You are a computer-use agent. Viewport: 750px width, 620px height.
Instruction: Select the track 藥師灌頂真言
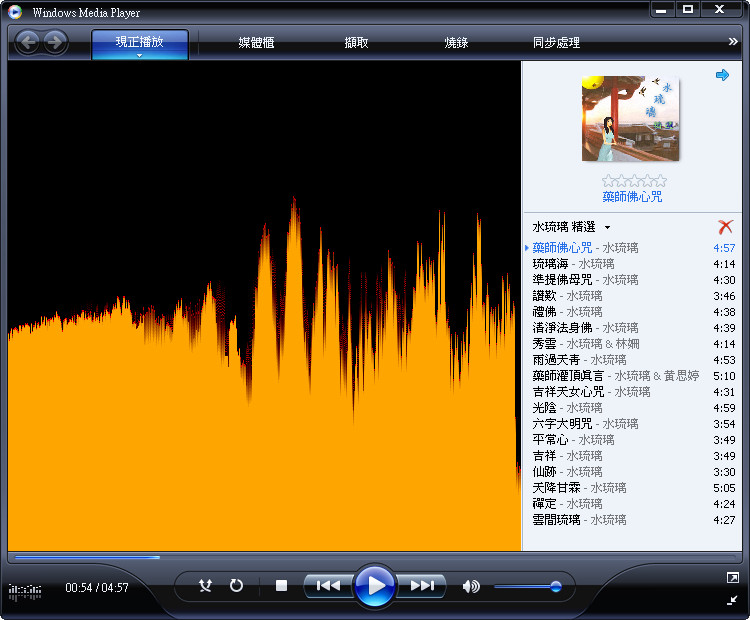point(632,376)
